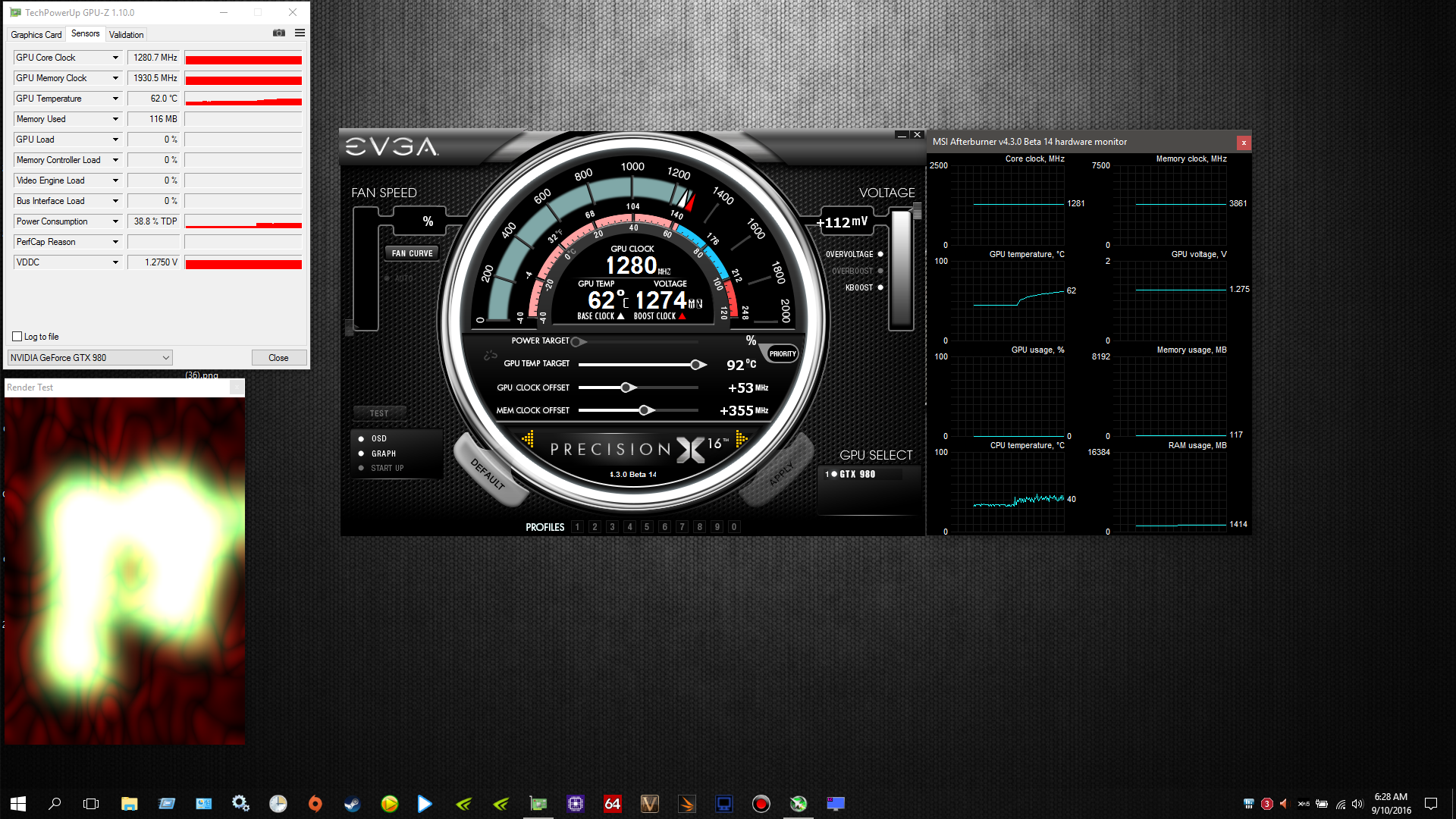Open the white clock taskbar icon
Screen dimensions: 1456x819
point(278,803)
